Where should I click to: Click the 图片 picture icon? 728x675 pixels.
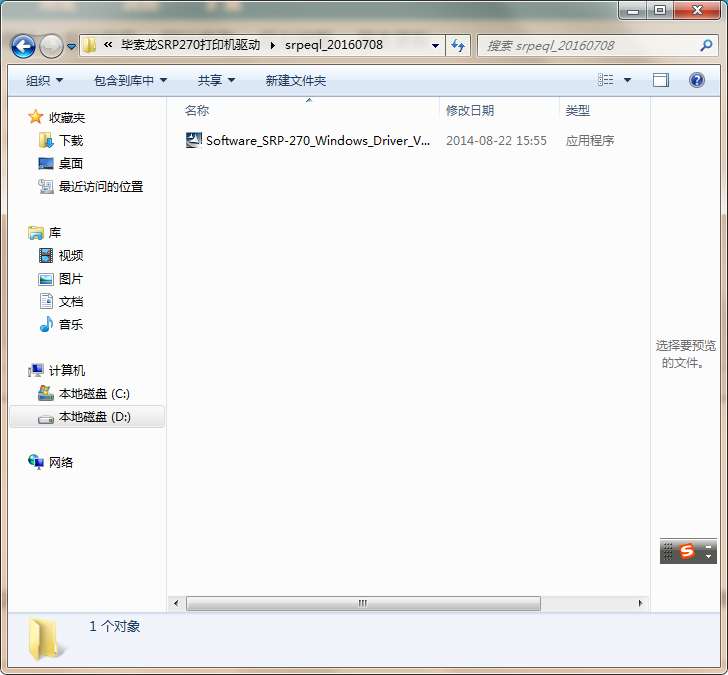[46, 279]
